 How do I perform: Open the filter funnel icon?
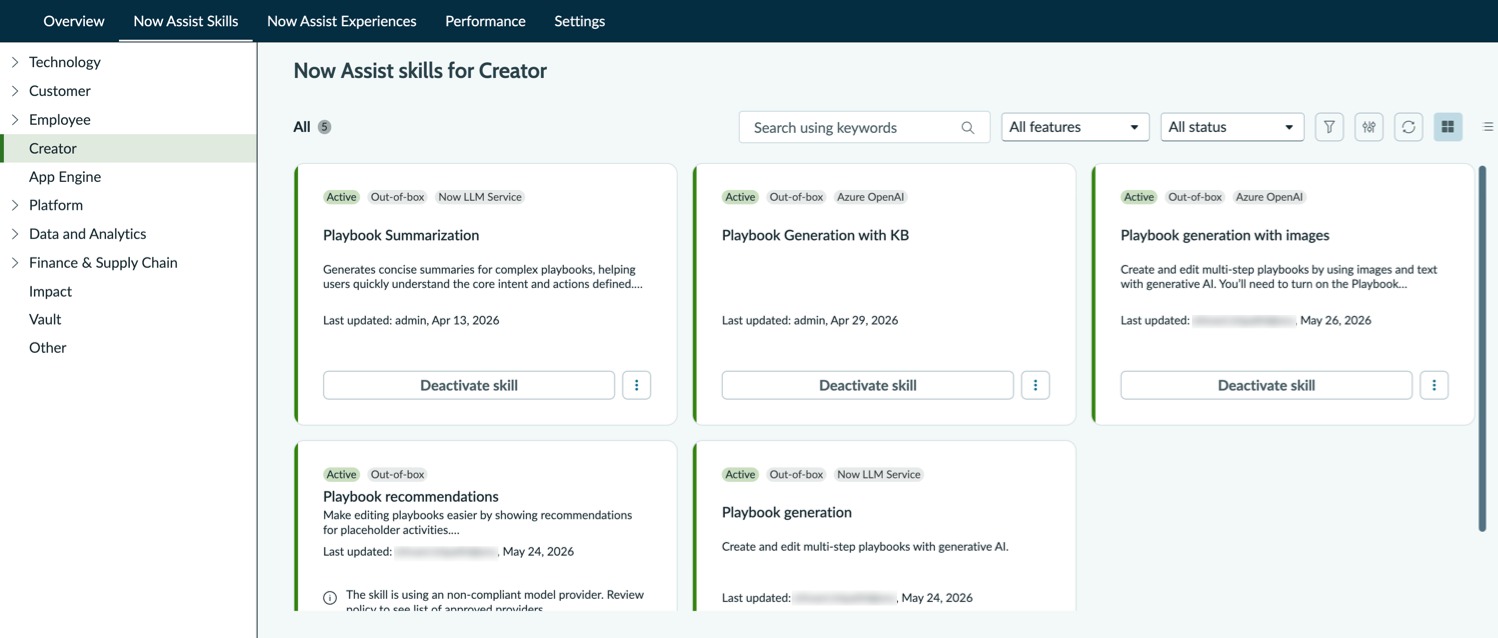click(x=1329, y=127)
